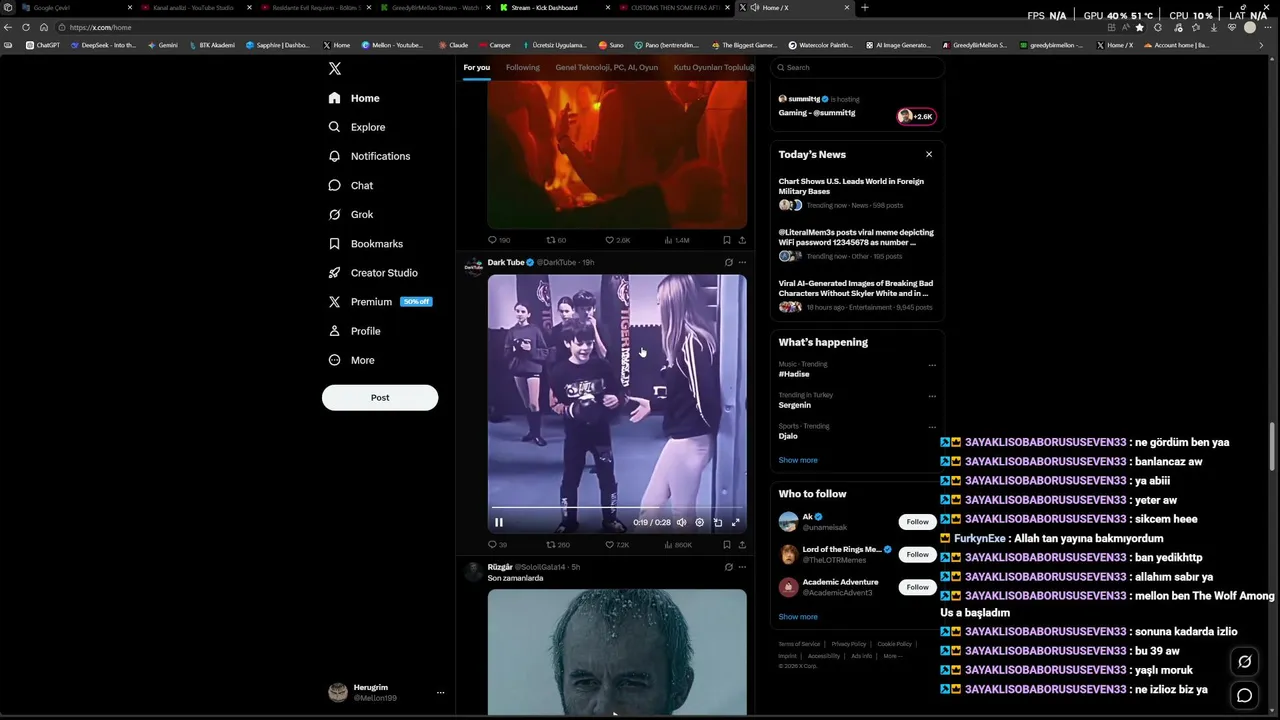1280x720 pixels.
Task: Toggle picture-in-picture on the video
Action: pyautogui.click(x=717, y=522)
